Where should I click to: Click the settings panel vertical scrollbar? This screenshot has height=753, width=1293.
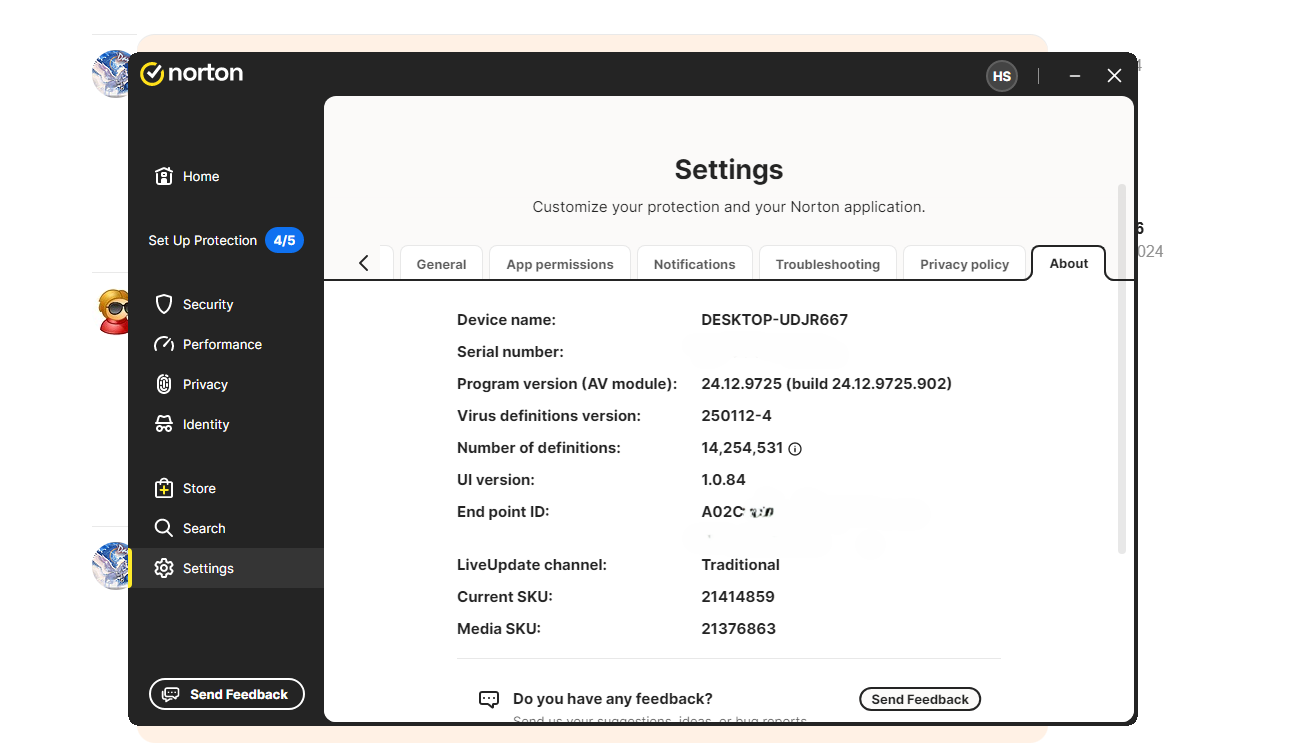[1122, 368]
